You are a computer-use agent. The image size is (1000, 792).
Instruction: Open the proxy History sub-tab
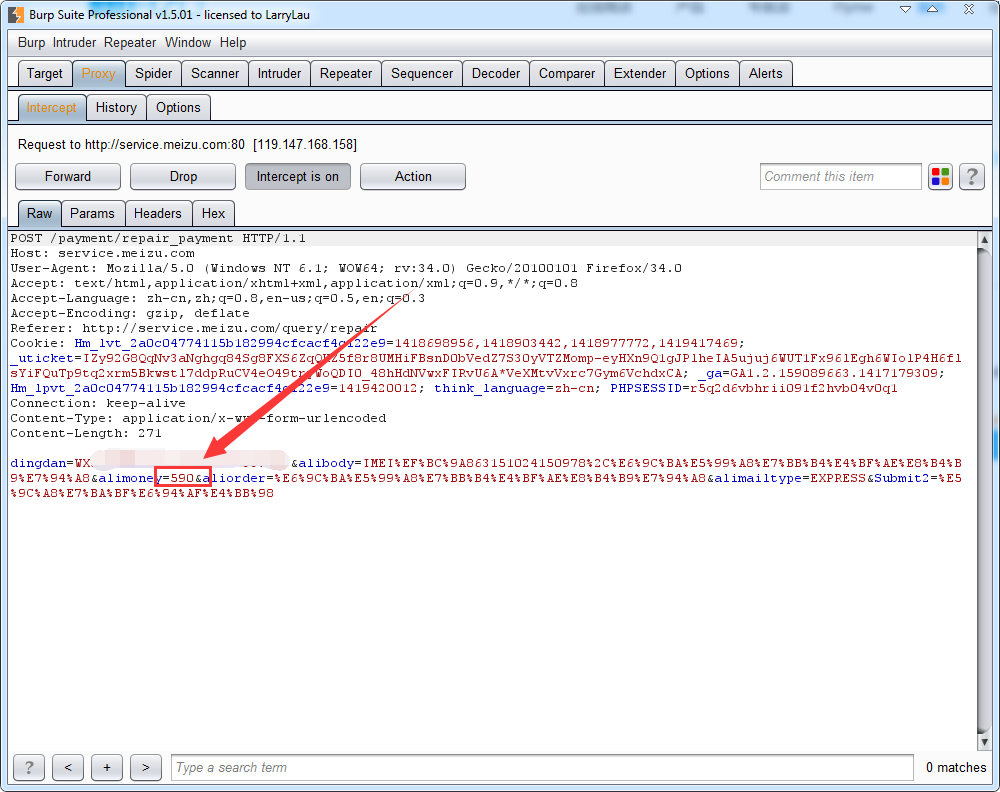pyautogui.click(x=116, y=107)
